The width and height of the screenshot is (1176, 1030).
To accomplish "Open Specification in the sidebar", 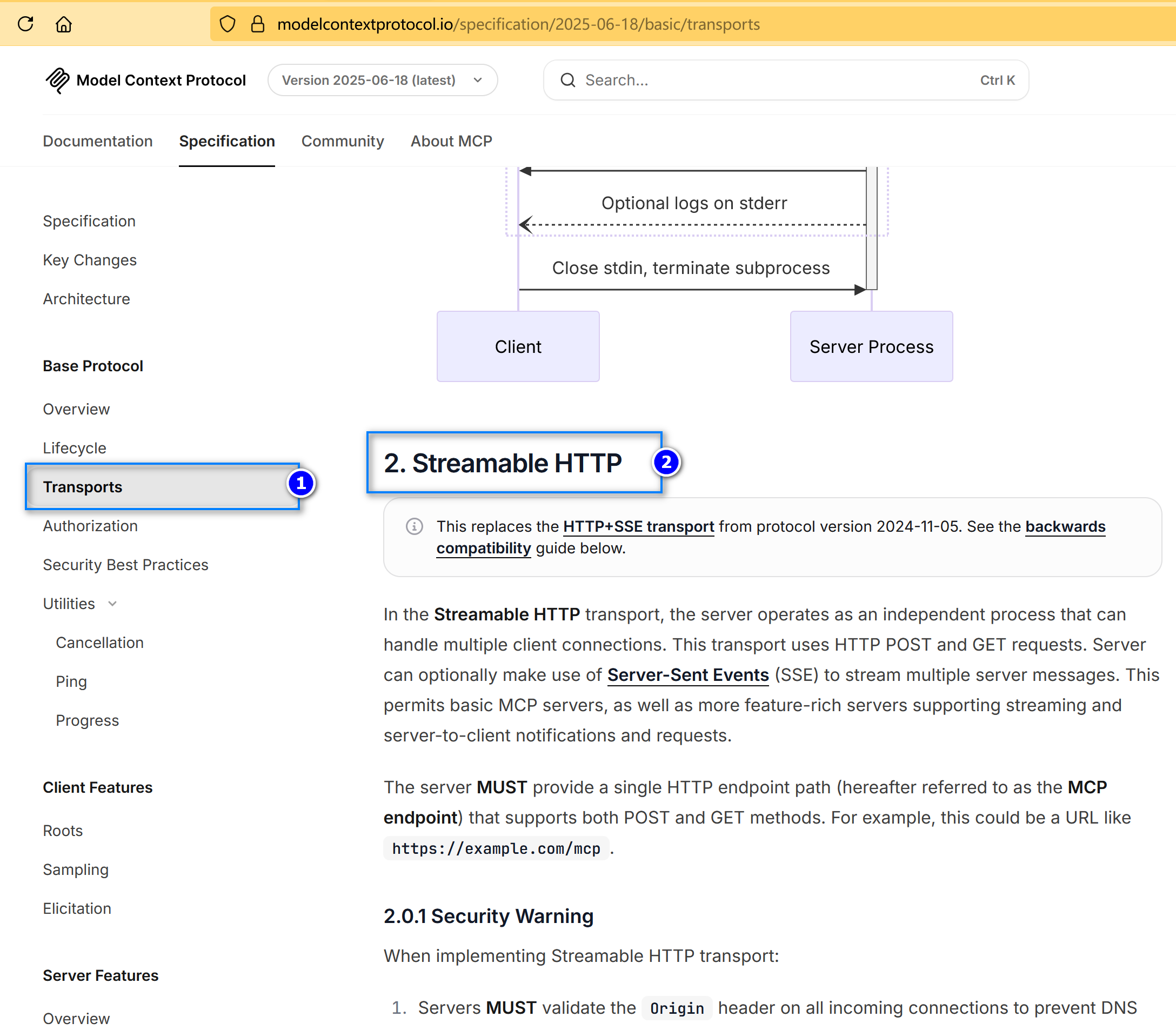I will pyautogui.click(x=89, y=221).
